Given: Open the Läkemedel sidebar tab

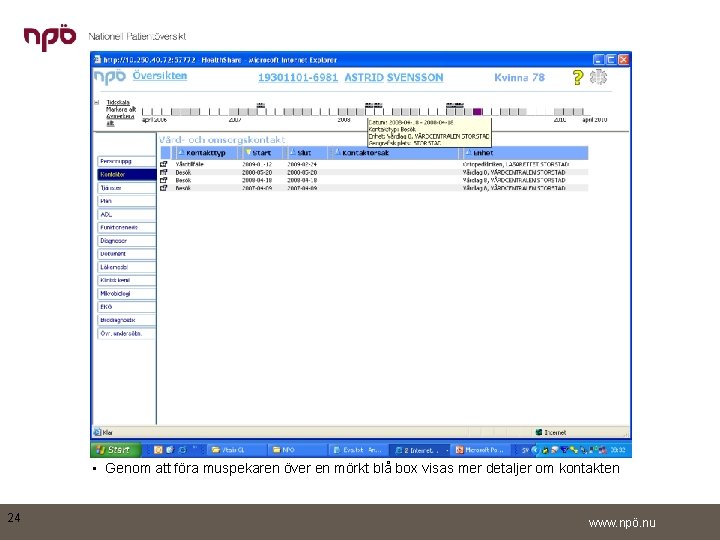Looking at the screenshot, I should (x=127, y=267).
